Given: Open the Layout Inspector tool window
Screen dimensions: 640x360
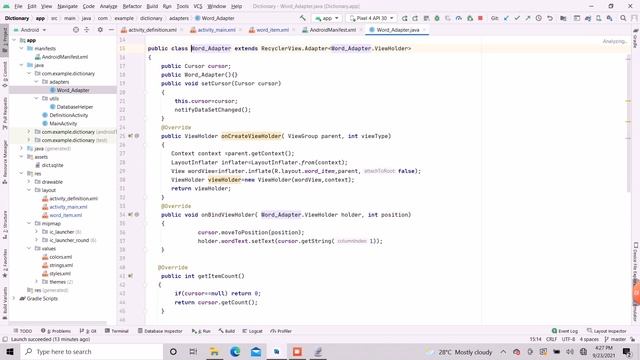Looking at the screenshot, I should click(x=607, y=331).
